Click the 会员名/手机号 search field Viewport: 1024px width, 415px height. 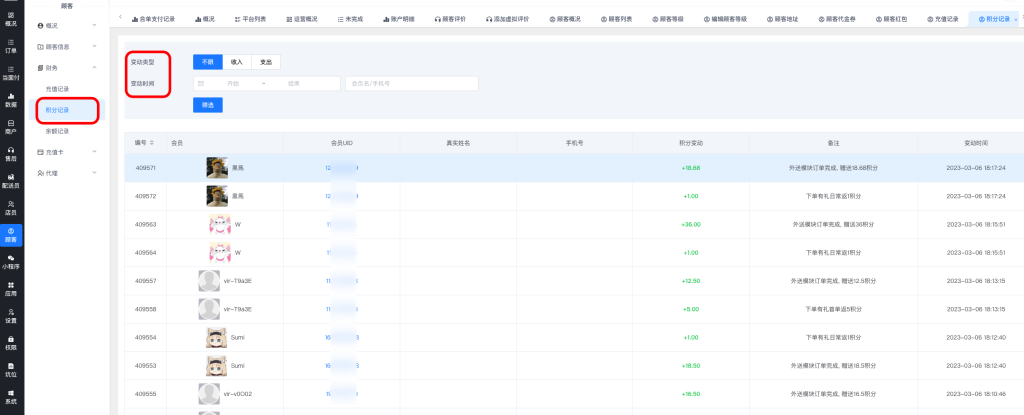411,84
